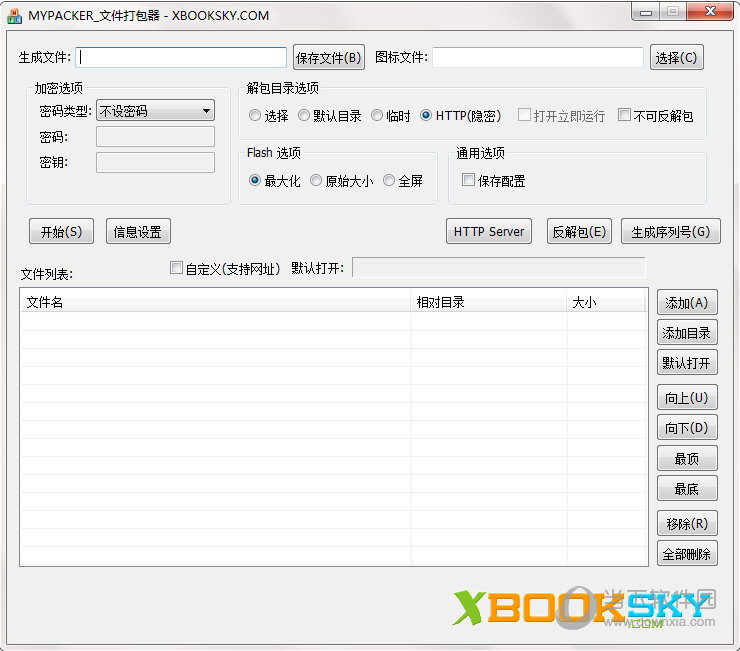Close the MYPACKER window

[x=710, y=12]
